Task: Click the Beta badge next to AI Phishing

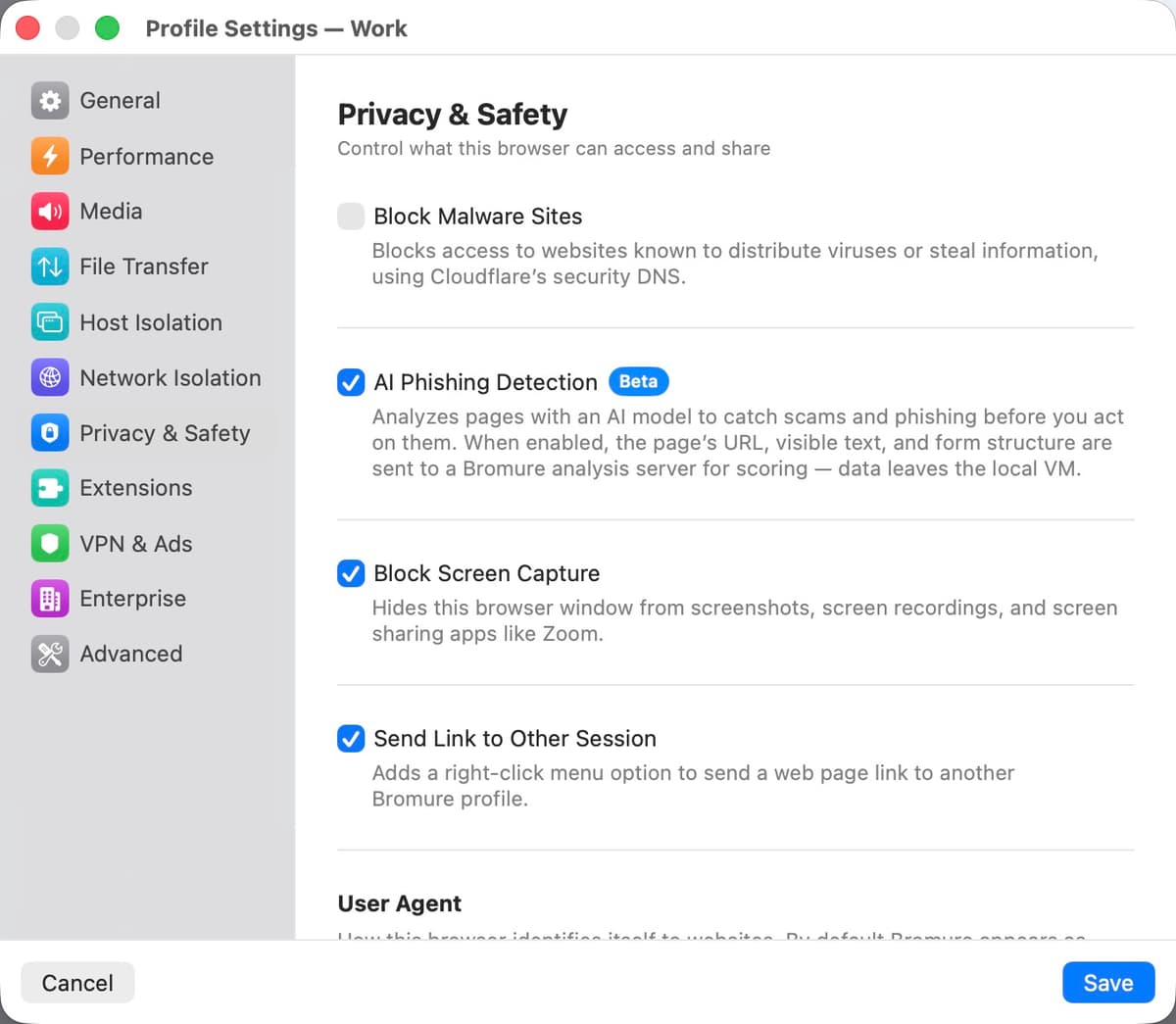Action: tap(639, 381)
